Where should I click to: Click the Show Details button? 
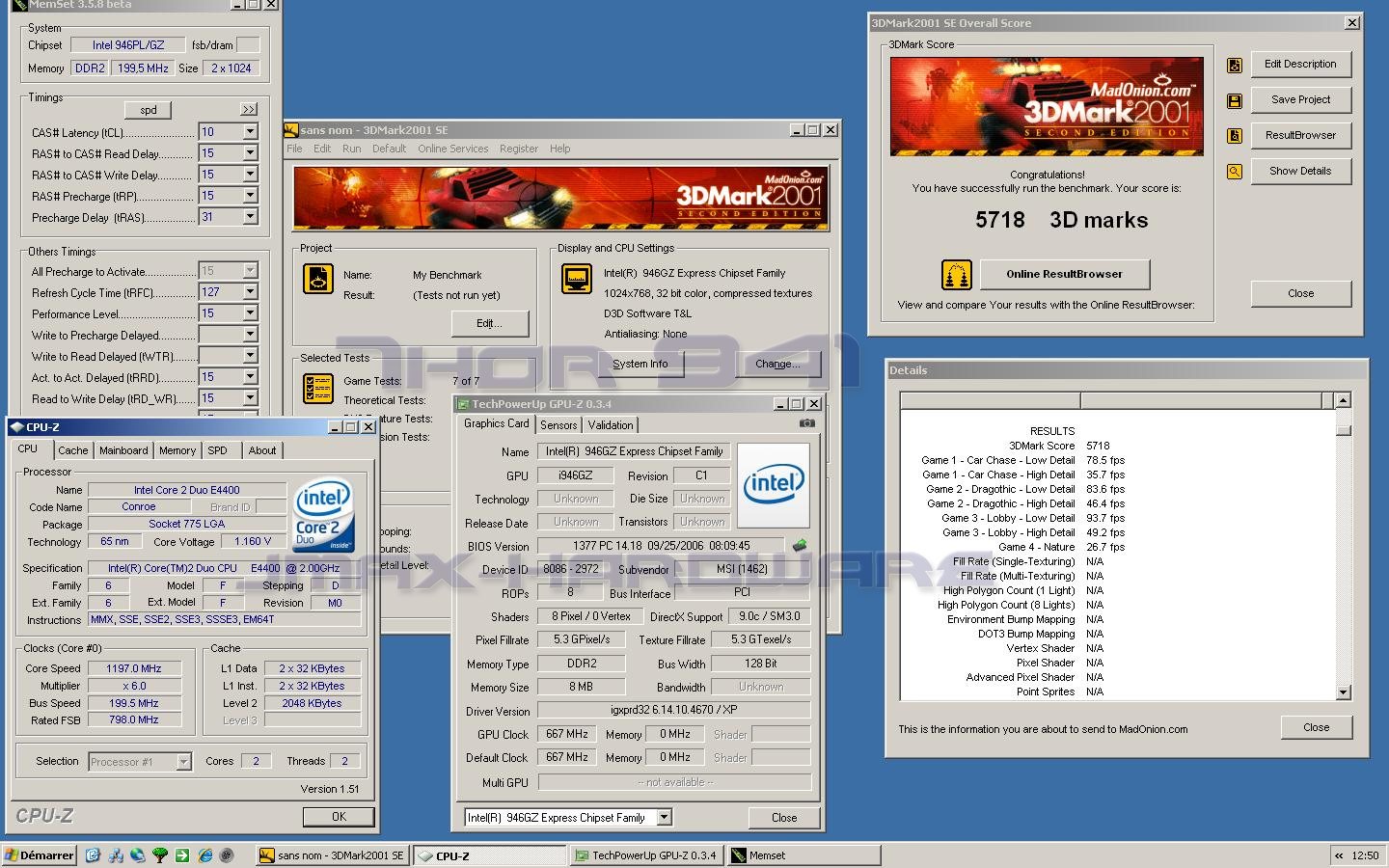coord(1300,172)
